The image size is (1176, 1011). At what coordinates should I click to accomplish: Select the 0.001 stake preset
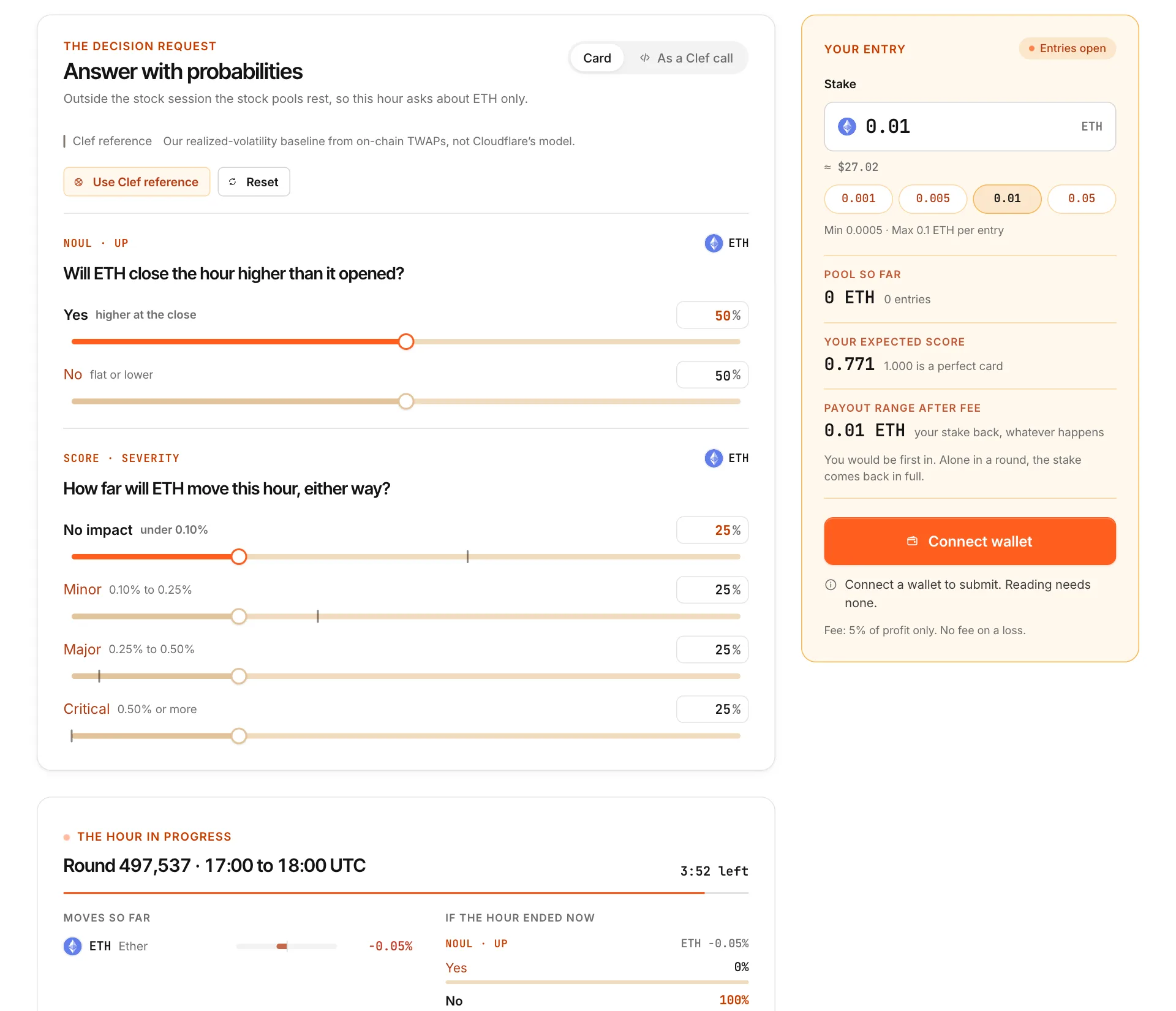tap(858, 199)
